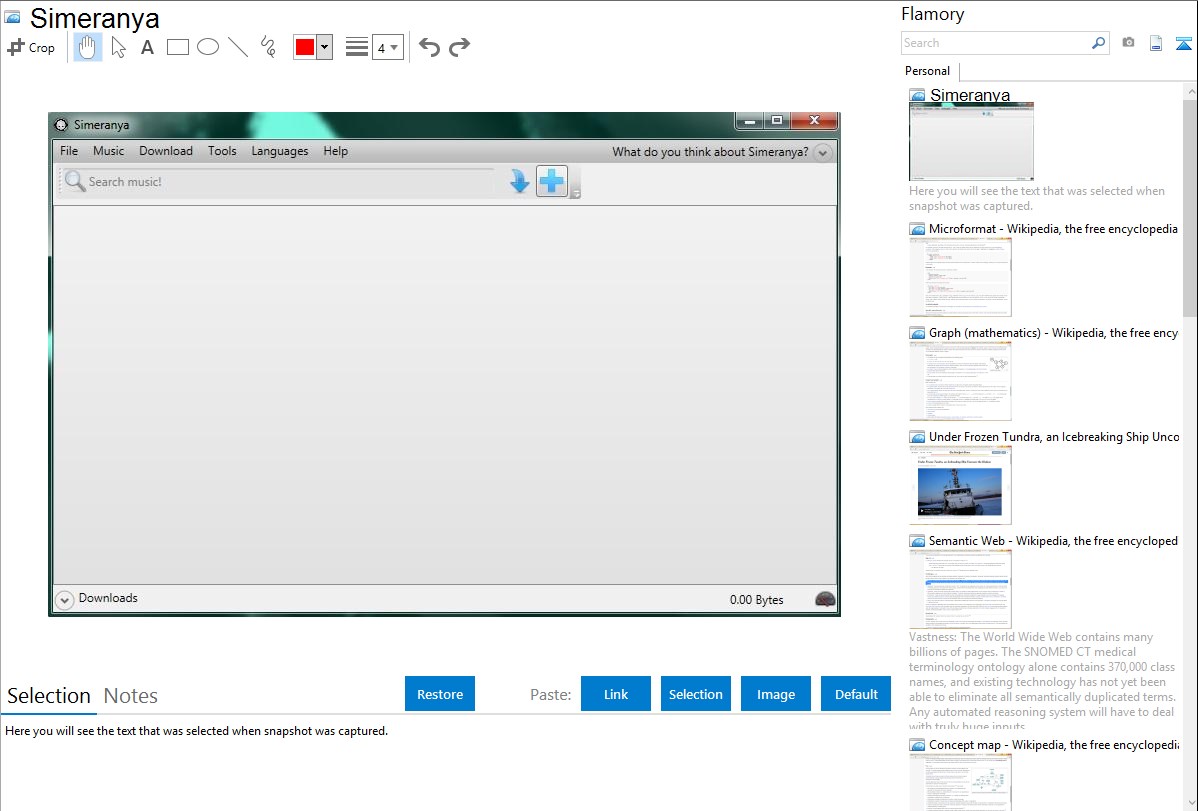
Task: Switch to the Notes tab
Action: [131, 696]
